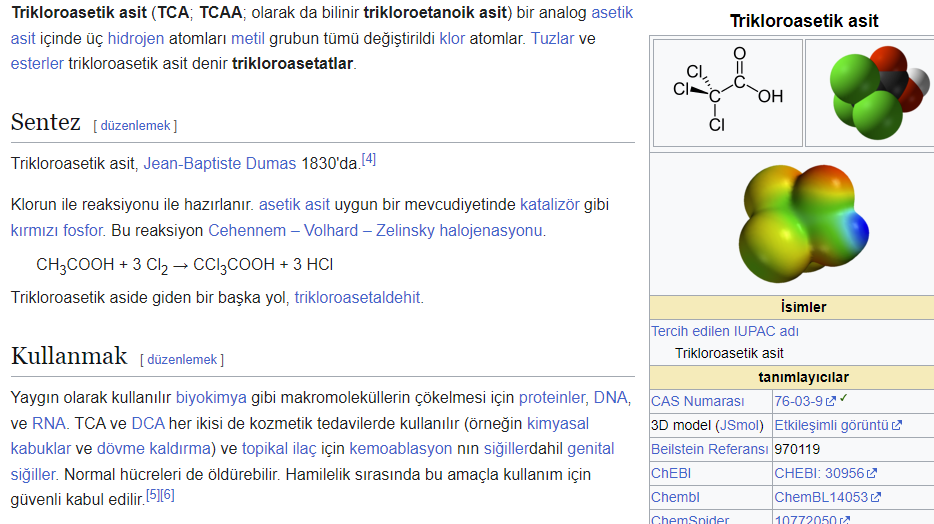Open the 'asetik asit' link in intro paragraph
The width and height of the screenshot is (934, 524).
pos(612,13)
